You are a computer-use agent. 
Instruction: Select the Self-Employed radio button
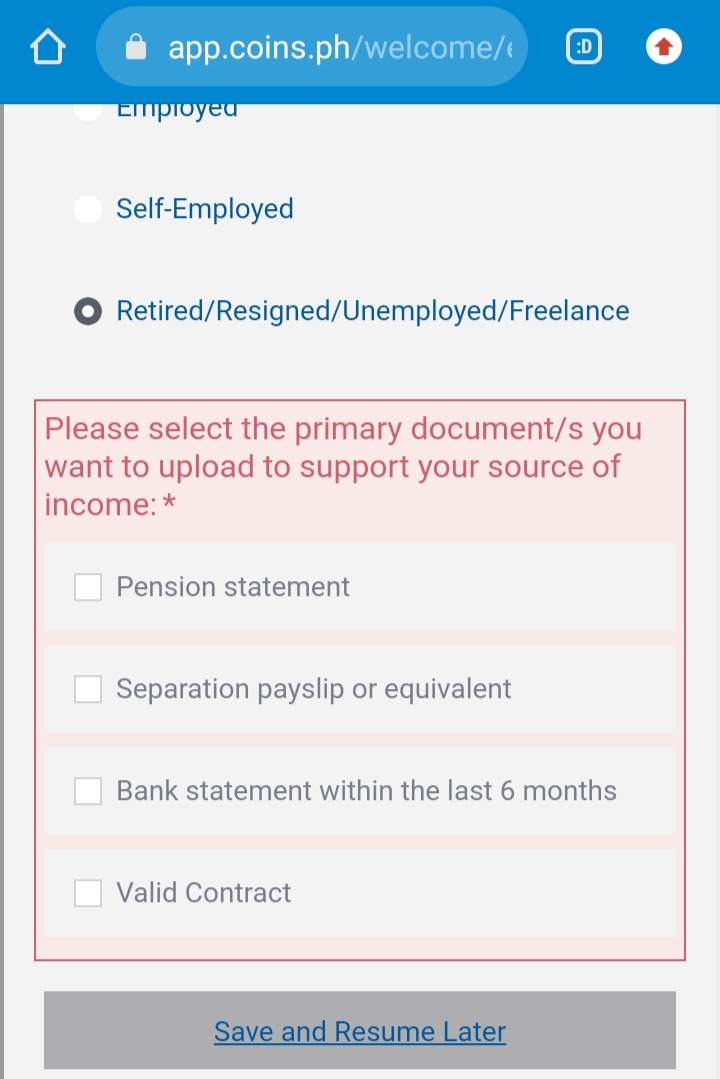coord(88,209)
